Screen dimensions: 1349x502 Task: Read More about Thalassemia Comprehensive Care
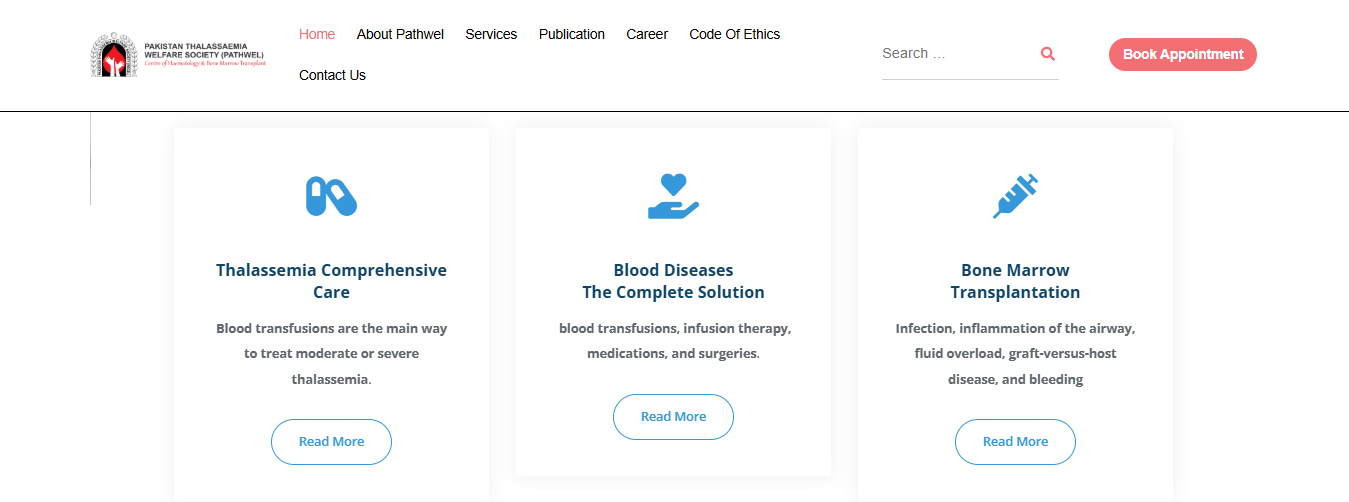pyautogui.click(x=331, y=442)
